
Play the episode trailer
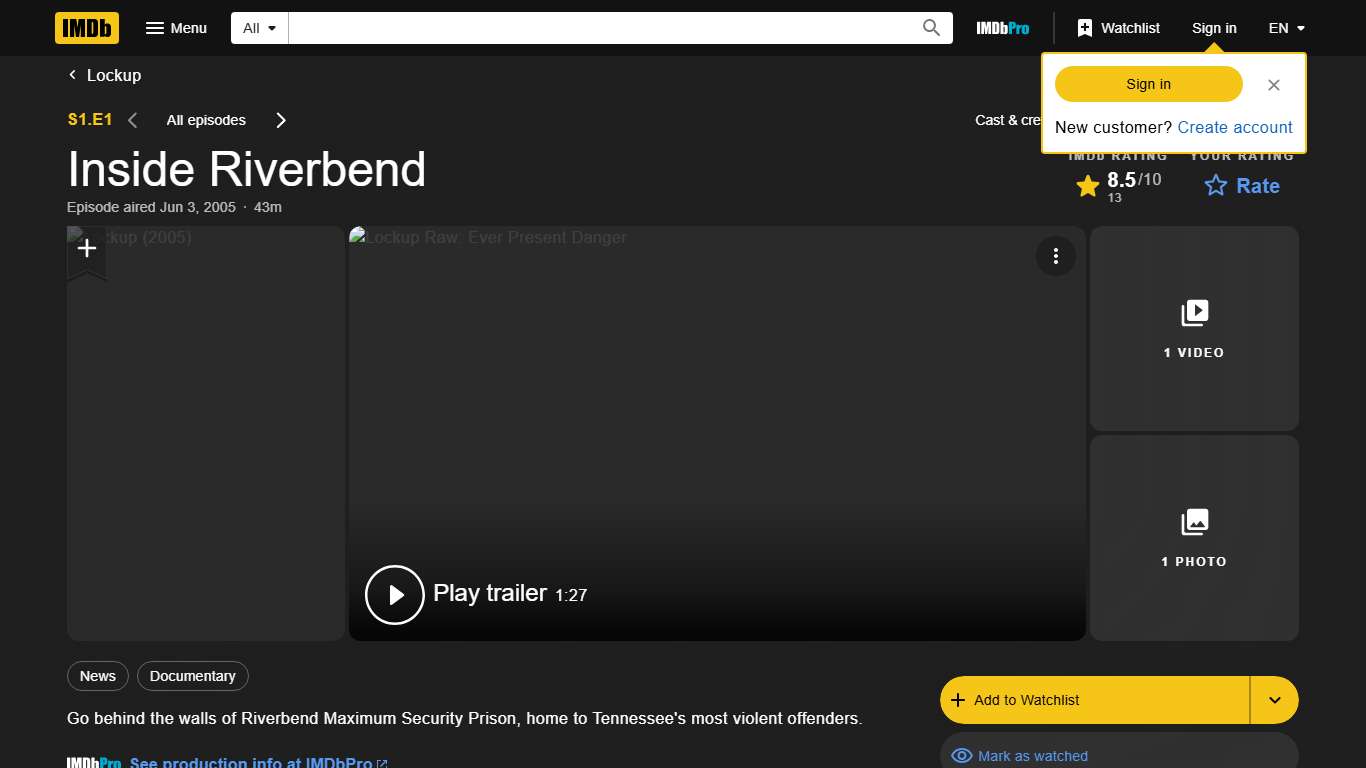coord(394,594)
